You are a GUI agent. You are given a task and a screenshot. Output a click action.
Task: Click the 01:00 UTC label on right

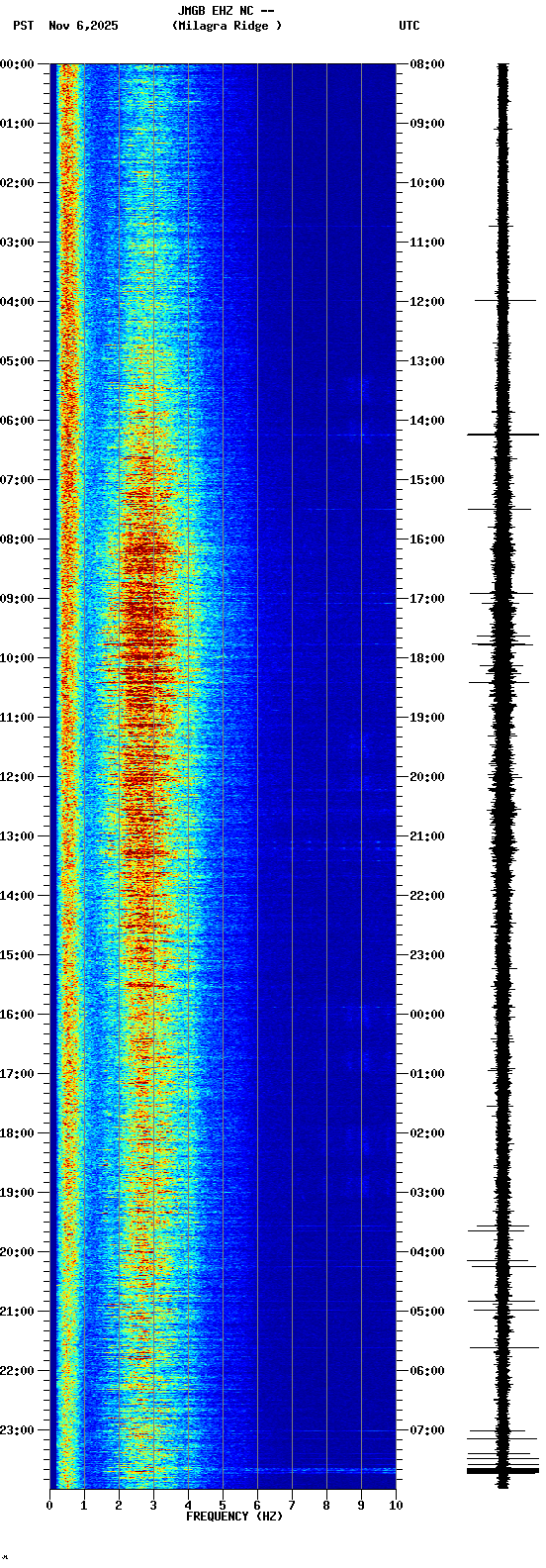coord(426,1074)
